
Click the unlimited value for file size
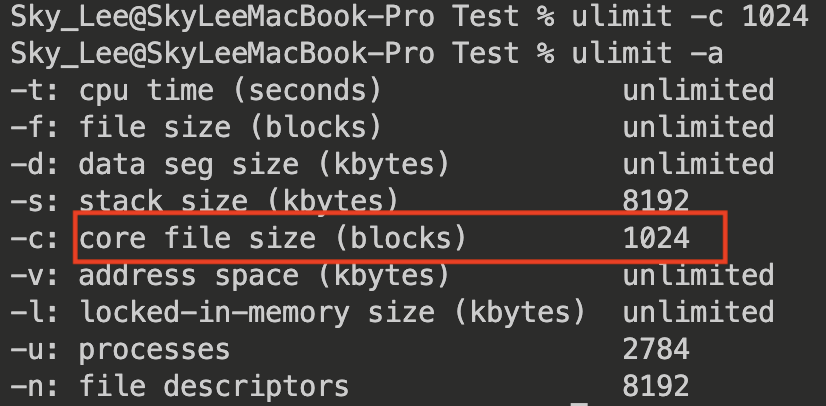(698, 127)
